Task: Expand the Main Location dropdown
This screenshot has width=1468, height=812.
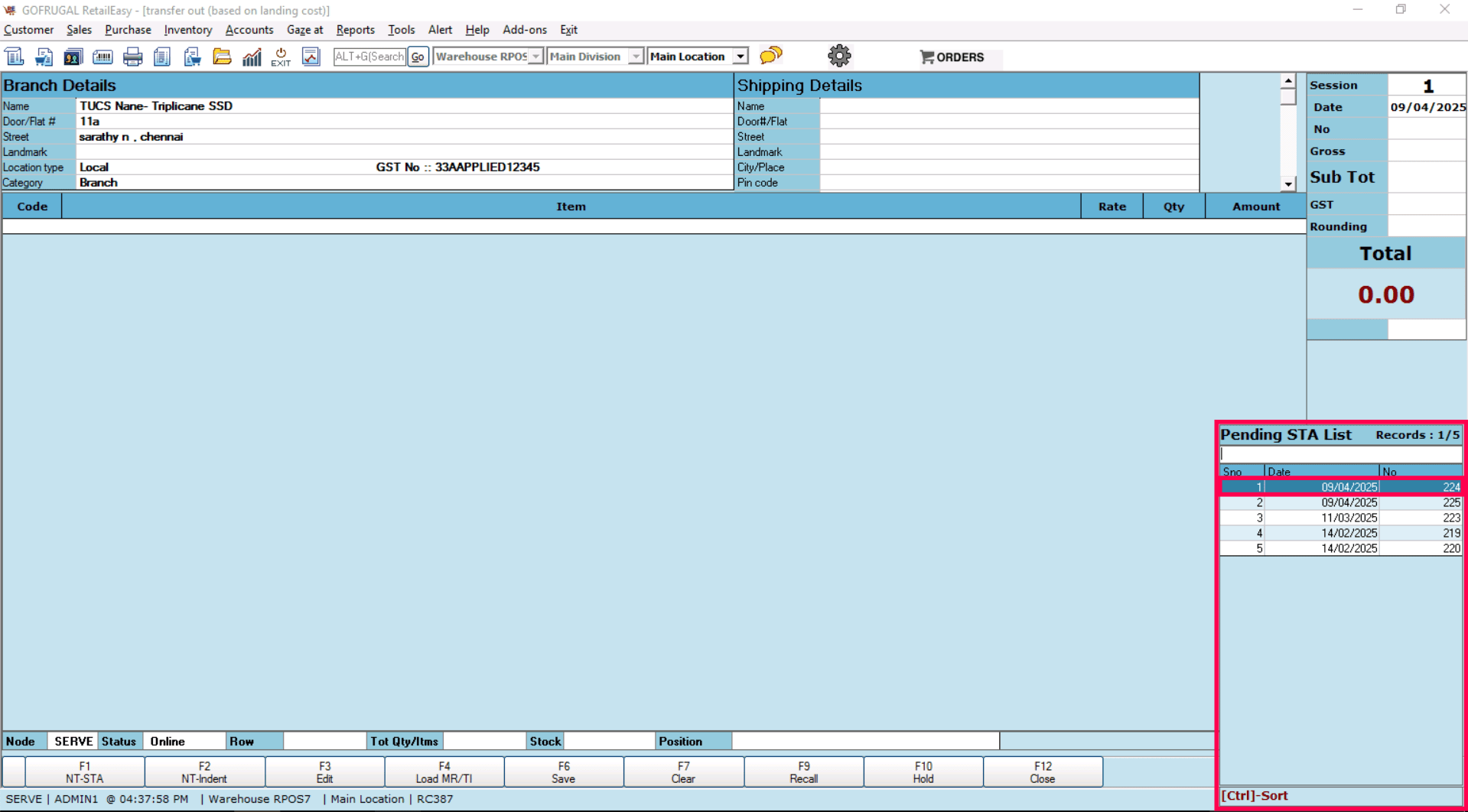Action: click(x=740, y=57)
